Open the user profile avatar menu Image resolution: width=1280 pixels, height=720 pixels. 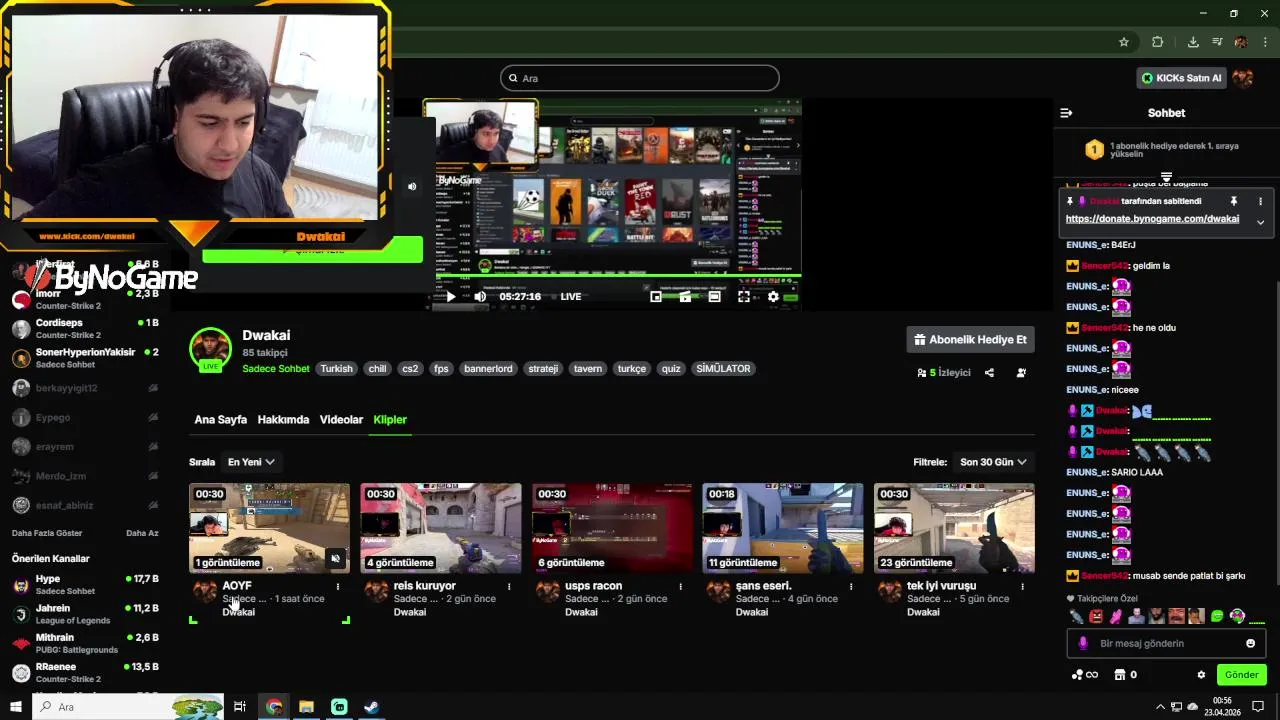click(x=1243, y=78)
